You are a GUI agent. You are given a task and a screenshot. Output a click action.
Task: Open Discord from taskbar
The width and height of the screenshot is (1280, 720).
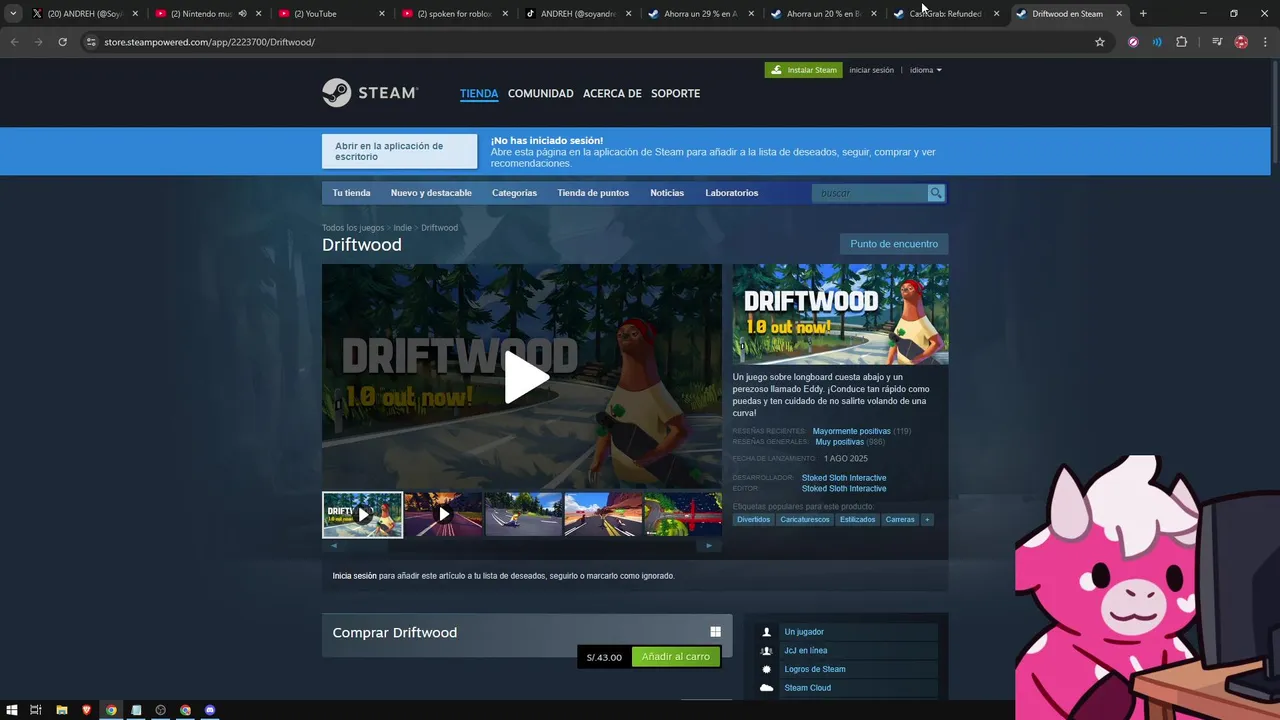(210, 710)
